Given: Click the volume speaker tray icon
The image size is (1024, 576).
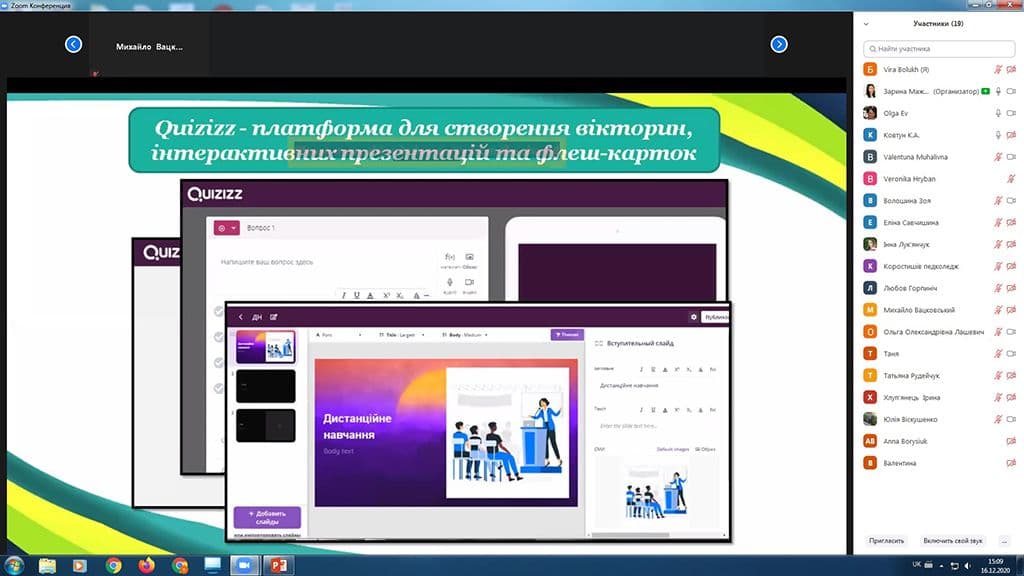Looking at the screenshot, I should click(x=968, y=566).
